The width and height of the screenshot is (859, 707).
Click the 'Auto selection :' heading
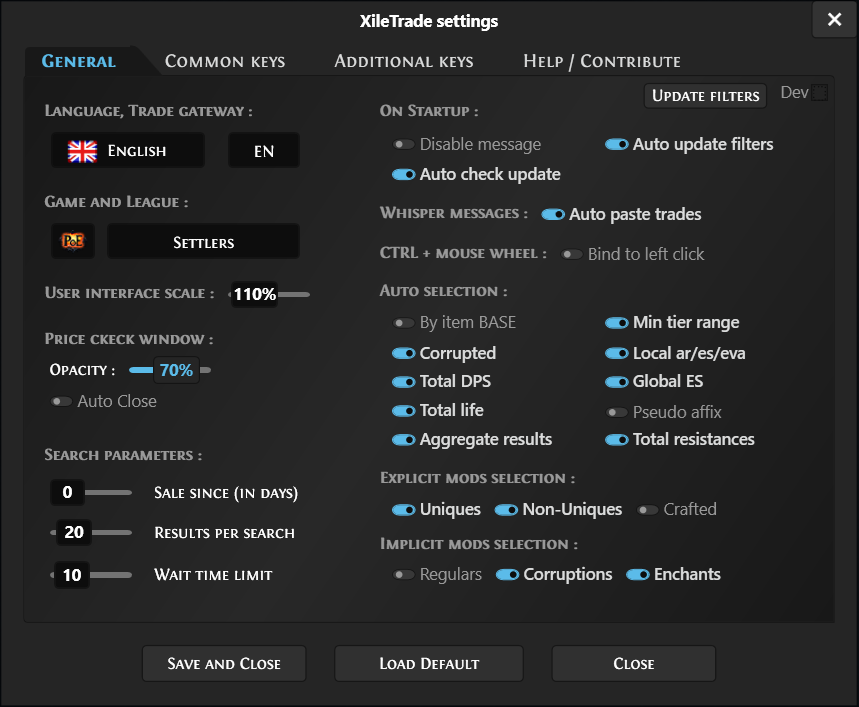pos(444,291)
